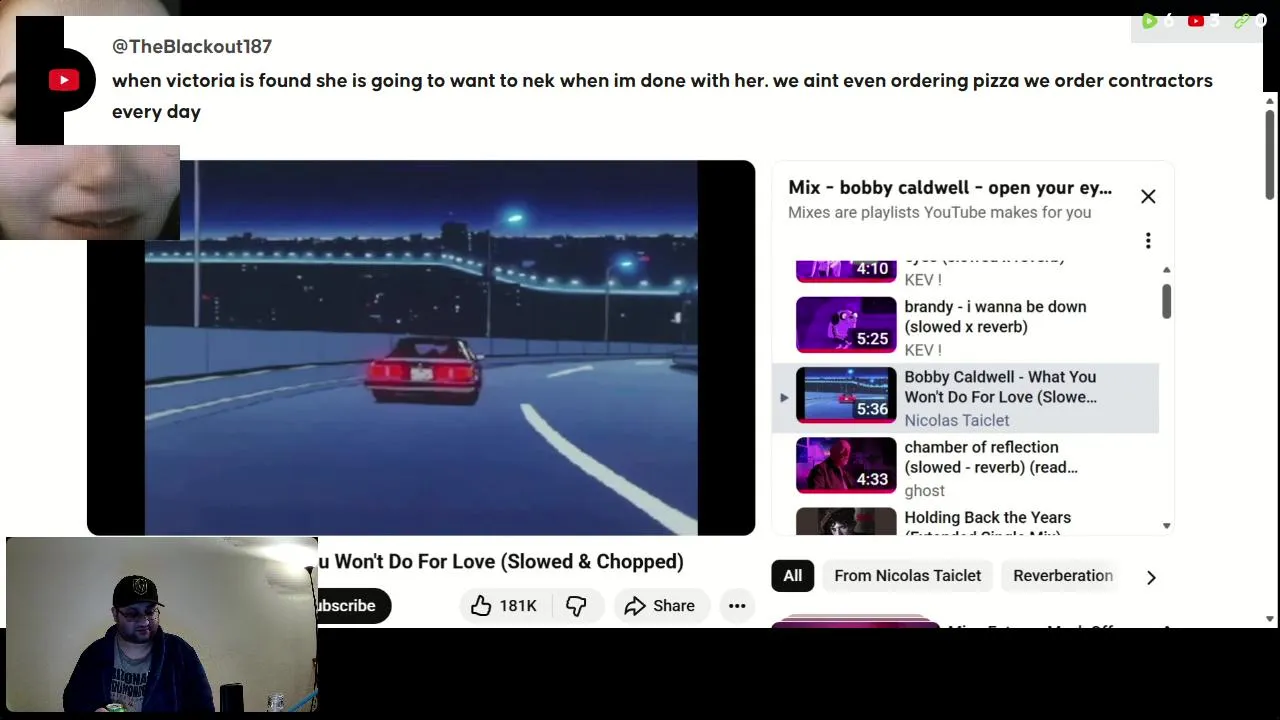Click the green chain link icon
Image resolution: width=1280 pixels, height=720 pixels.
(x=1242, y=20)
